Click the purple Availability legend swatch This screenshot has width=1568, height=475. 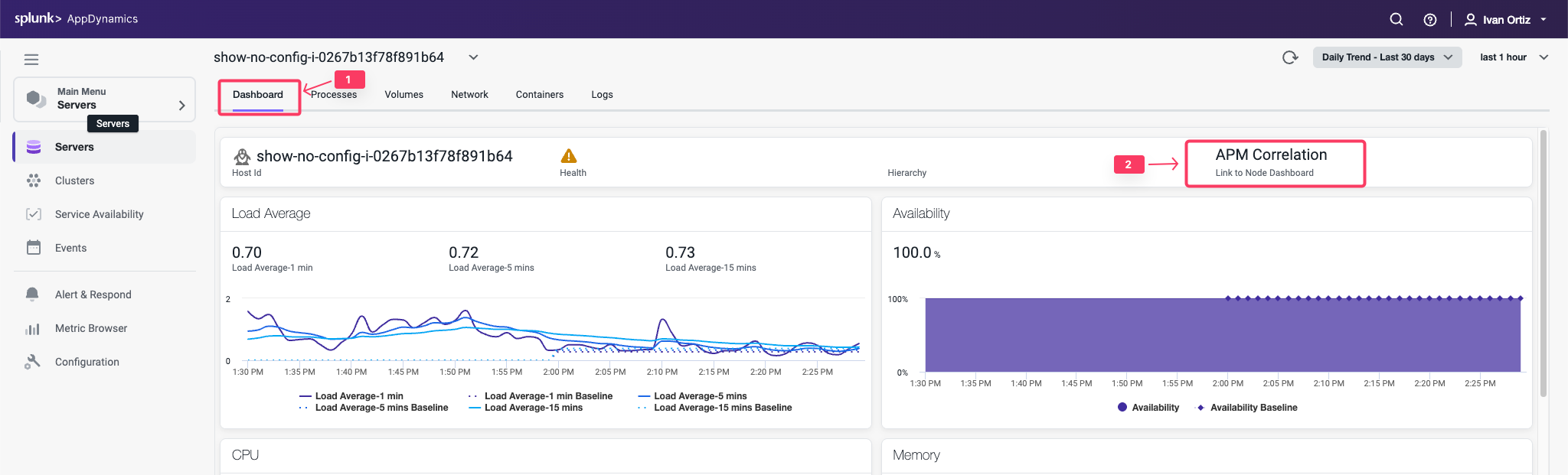point(1122,408)
